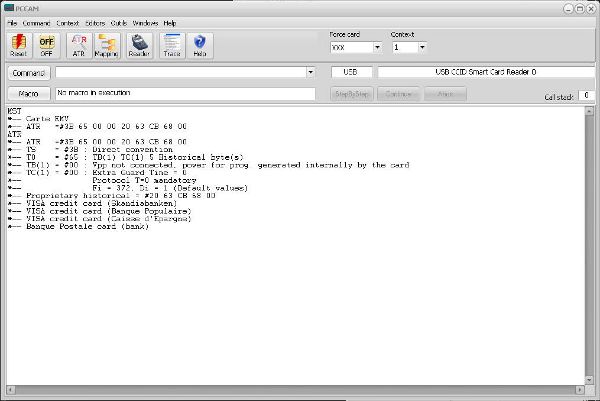Click the ATR toolbar icon
The width and height of the screenshot is (600, 401).
pyautogui.click(x=79, y=46)
